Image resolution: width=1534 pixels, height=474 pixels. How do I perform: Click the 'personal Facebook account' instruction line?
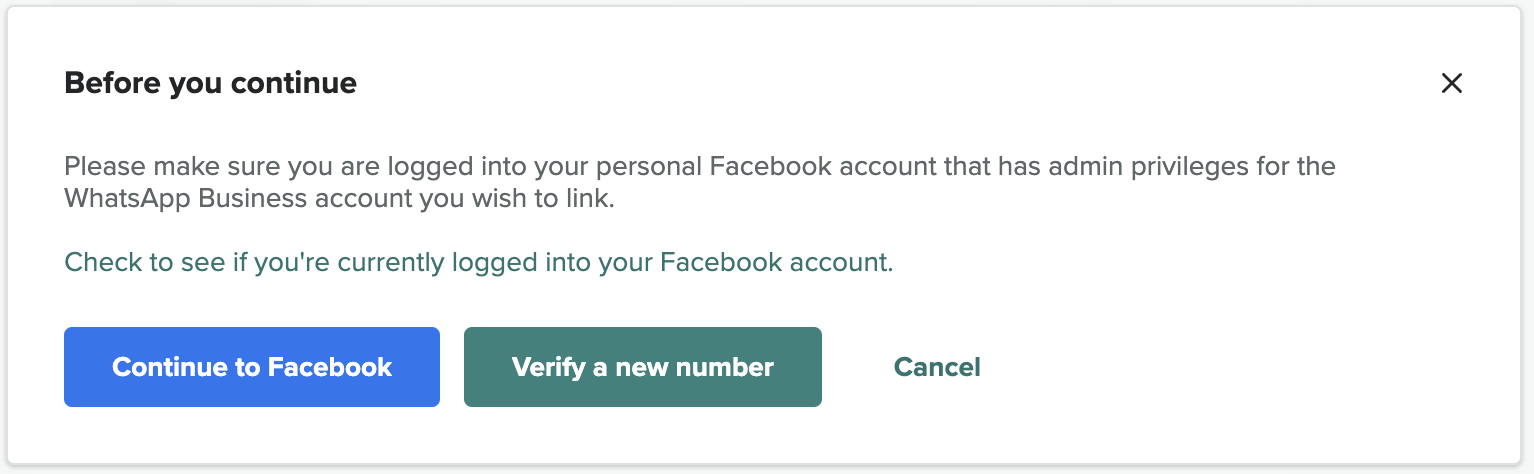click(x=700, y=165)
